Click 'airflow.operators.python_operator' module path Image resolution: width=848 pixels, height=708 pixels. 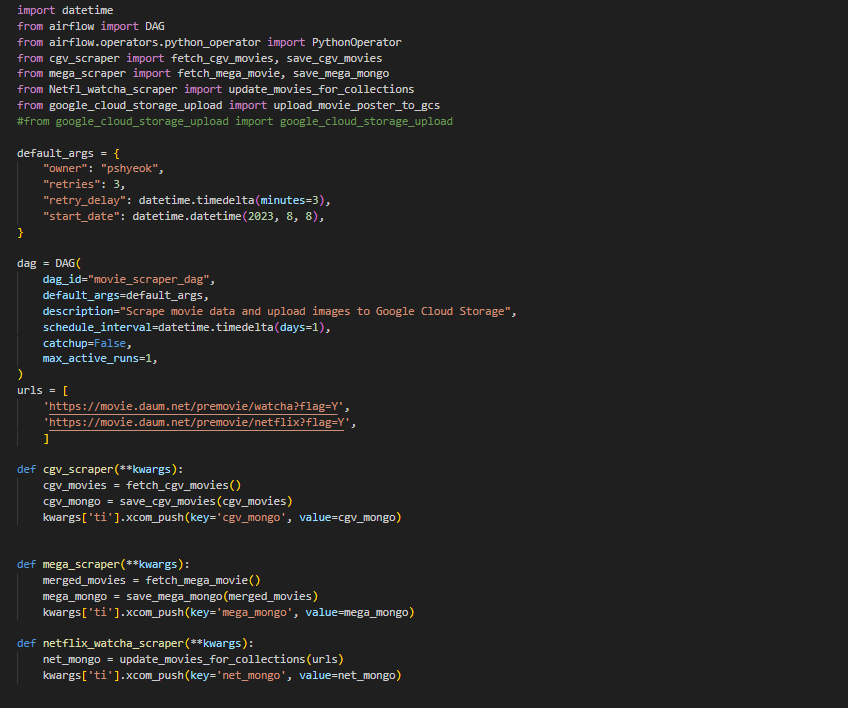155,42
